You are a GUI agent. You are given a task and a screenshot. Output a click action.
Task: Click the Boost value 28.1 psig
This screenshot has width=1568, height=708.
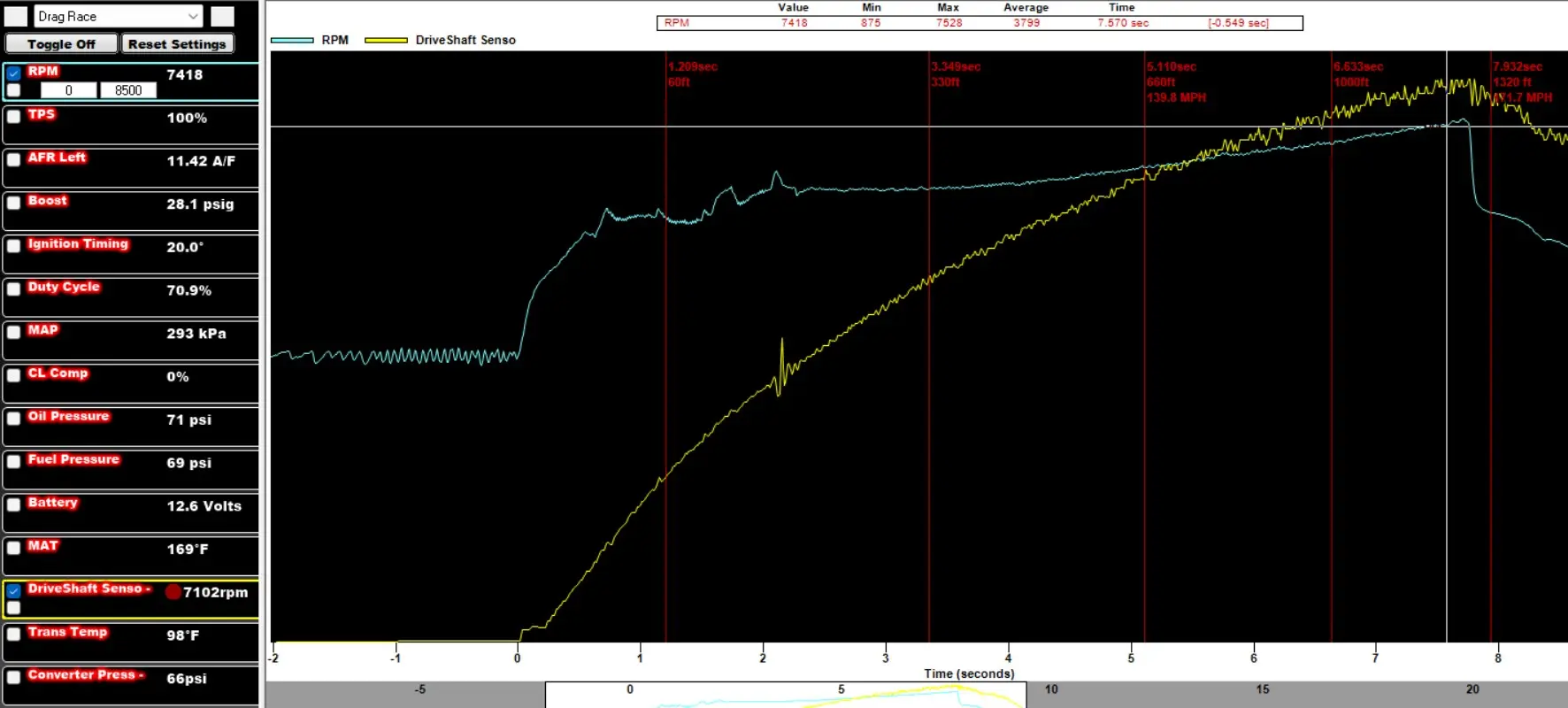(200, 204)
